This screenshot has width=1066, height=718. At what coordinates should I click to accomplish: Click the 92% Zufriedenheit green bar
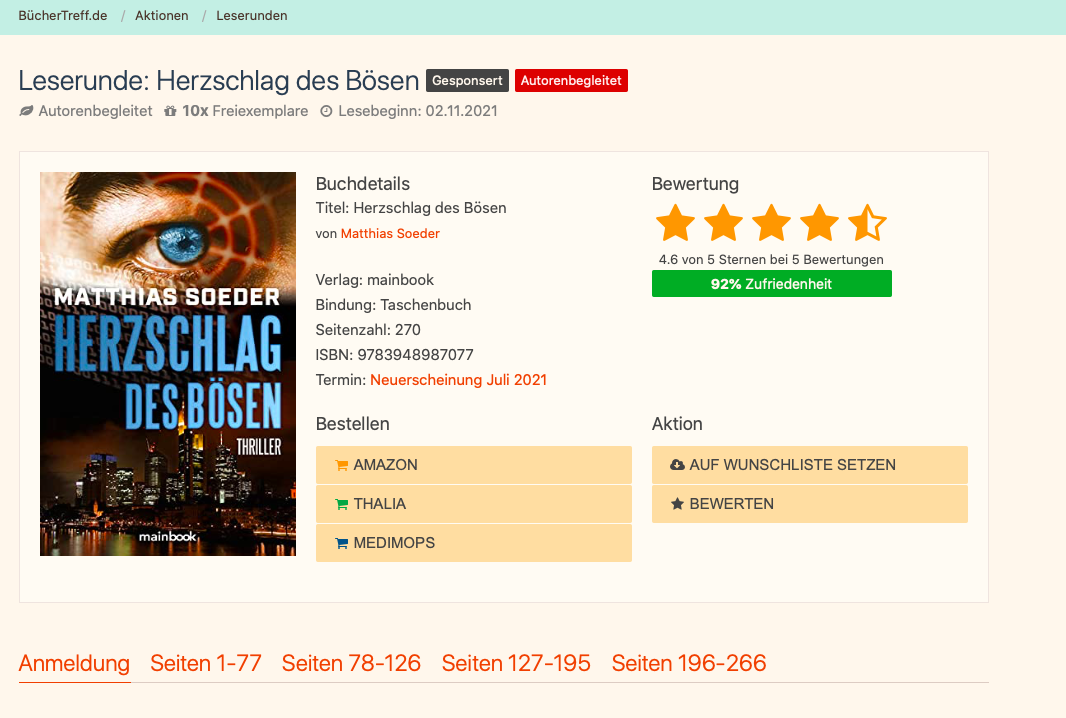[772, 284]
